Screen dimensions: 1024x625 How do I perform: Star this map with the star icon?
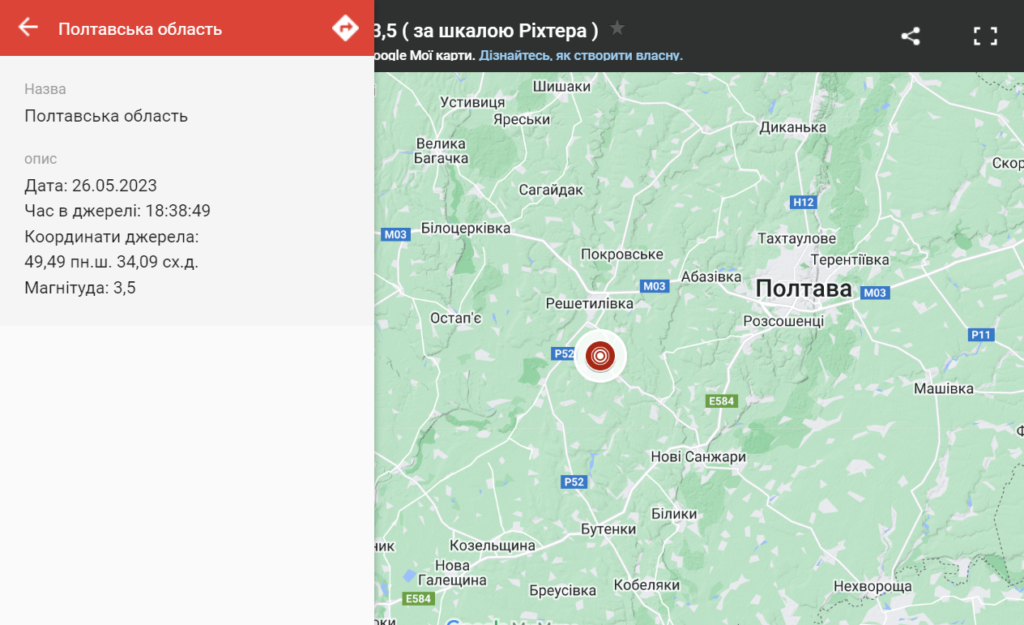point(618,28)
